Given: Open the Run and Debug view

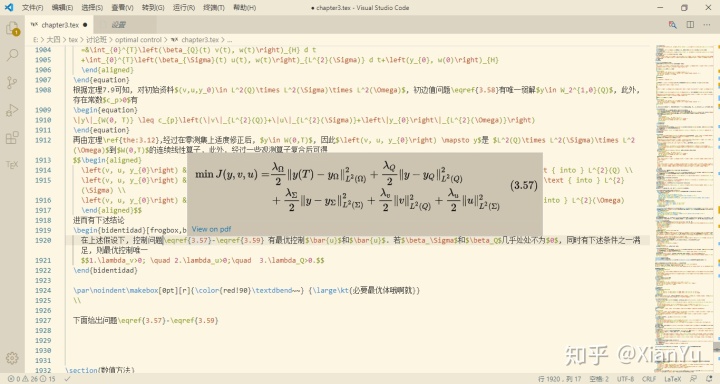Looking at the screenshot, I should point(12,110).
